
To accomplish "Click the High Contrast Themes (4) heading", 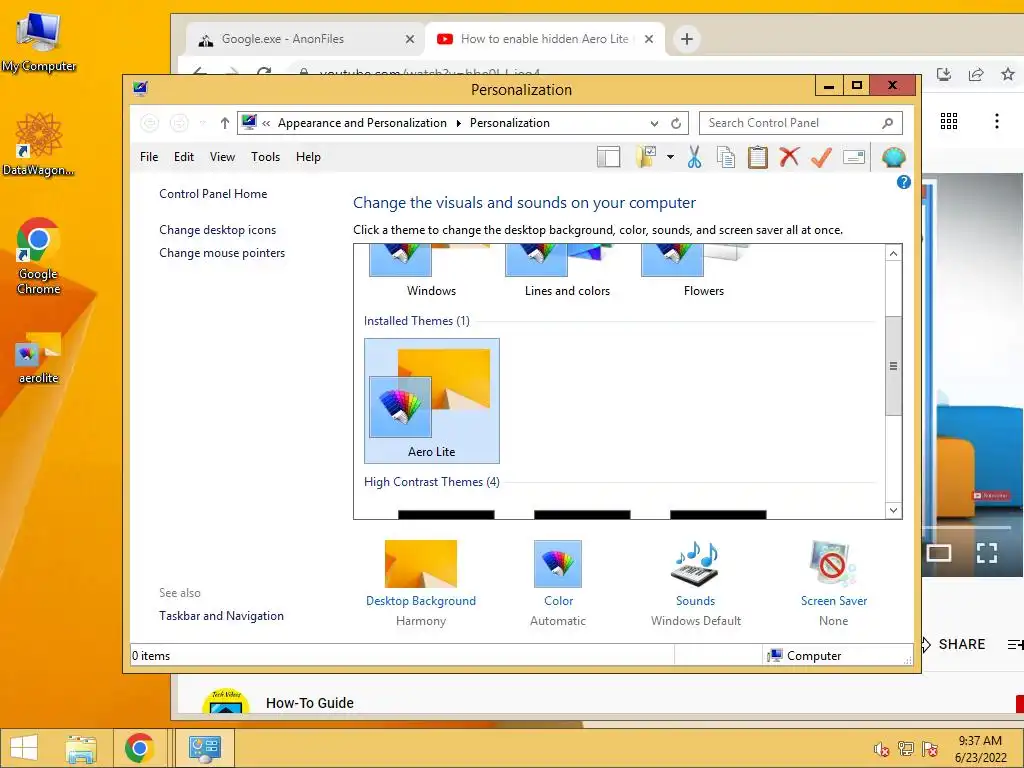I will point(432,482).
